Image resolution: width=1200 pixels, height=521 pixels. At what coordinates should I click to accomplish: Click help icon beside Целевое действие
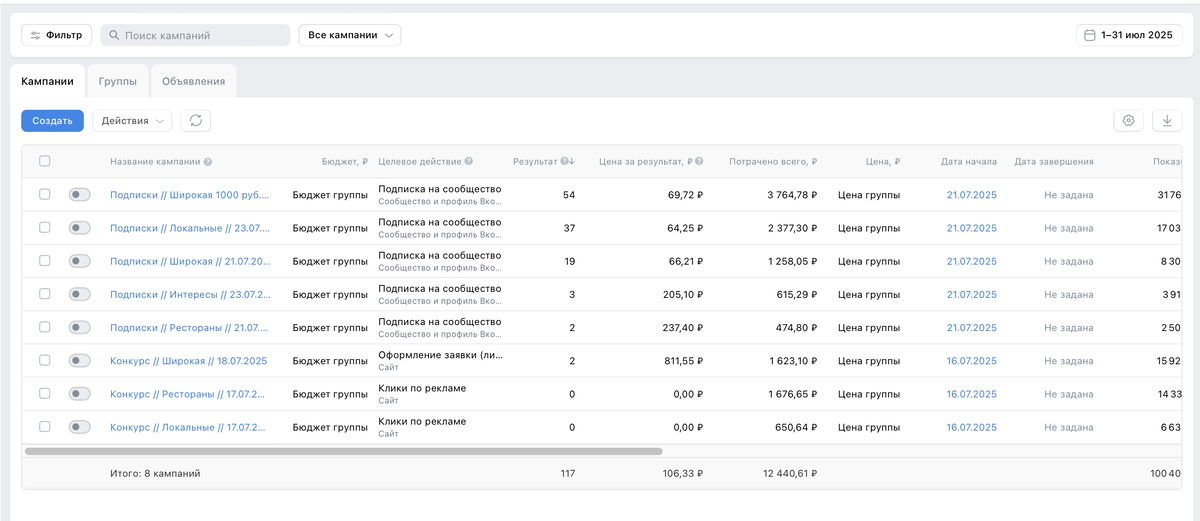[469, 162]
